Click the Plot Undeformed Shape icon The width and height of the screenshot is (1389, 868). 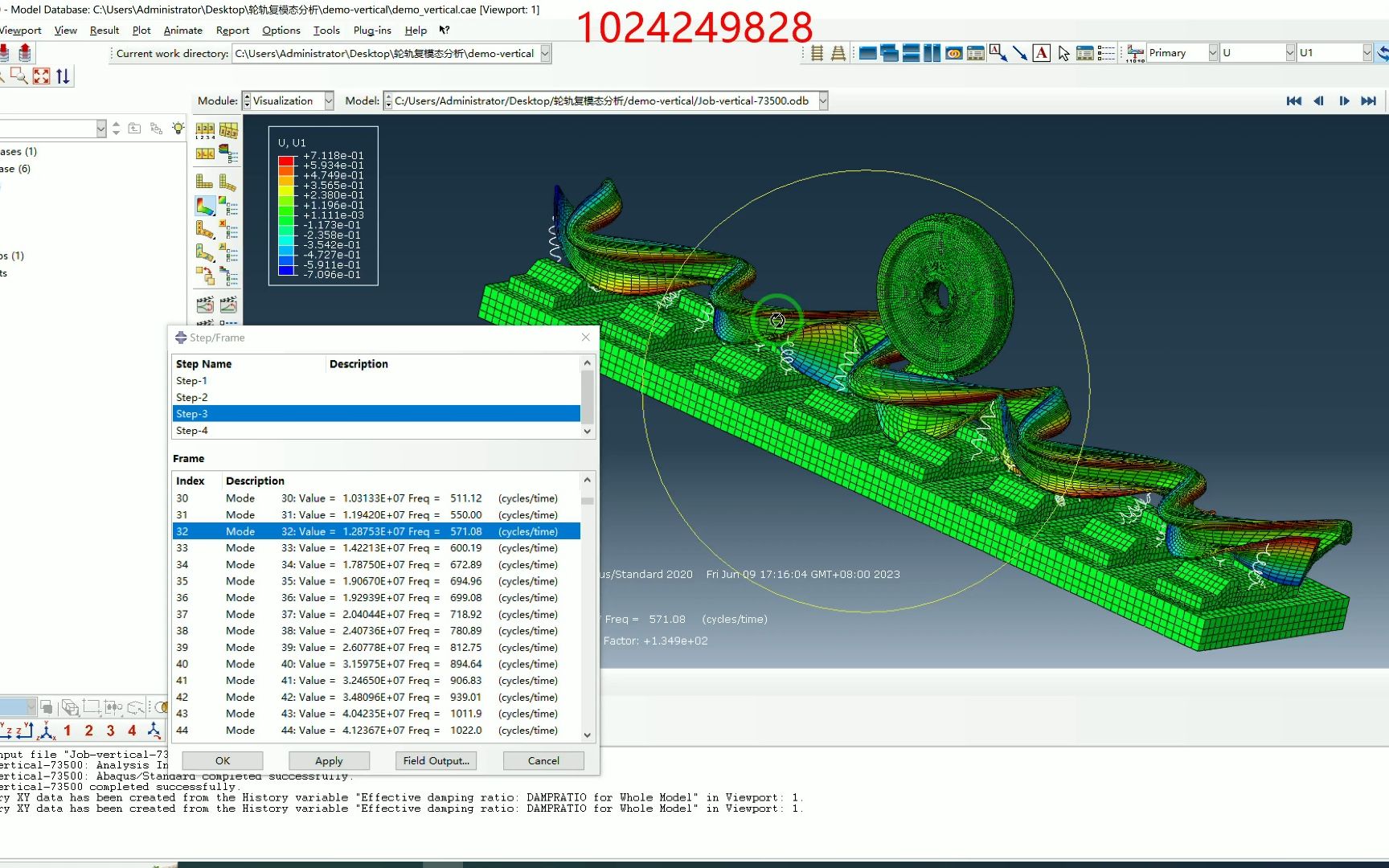[x=205, y=182]
